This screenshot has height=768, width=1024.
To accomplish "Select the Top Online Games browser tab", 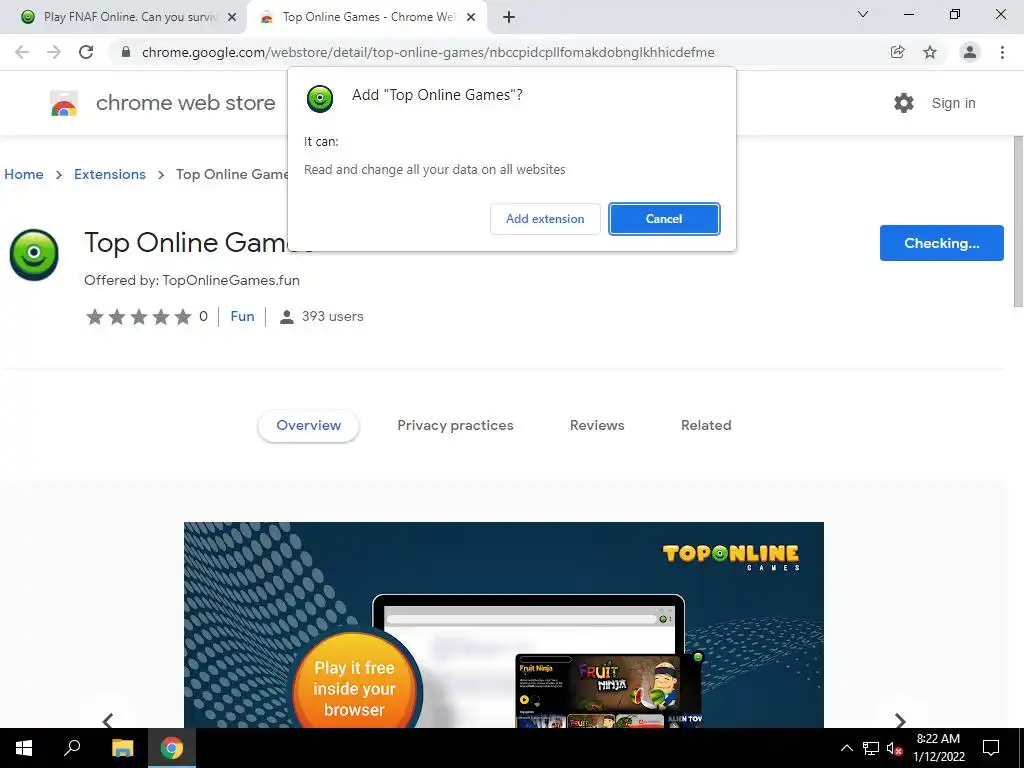I will pos(366,17).
